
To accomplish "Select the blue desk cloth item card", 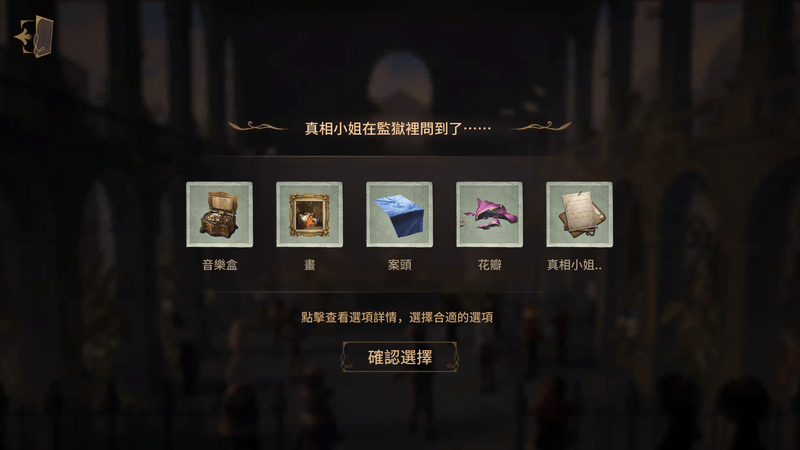I will tap(399, 214).
